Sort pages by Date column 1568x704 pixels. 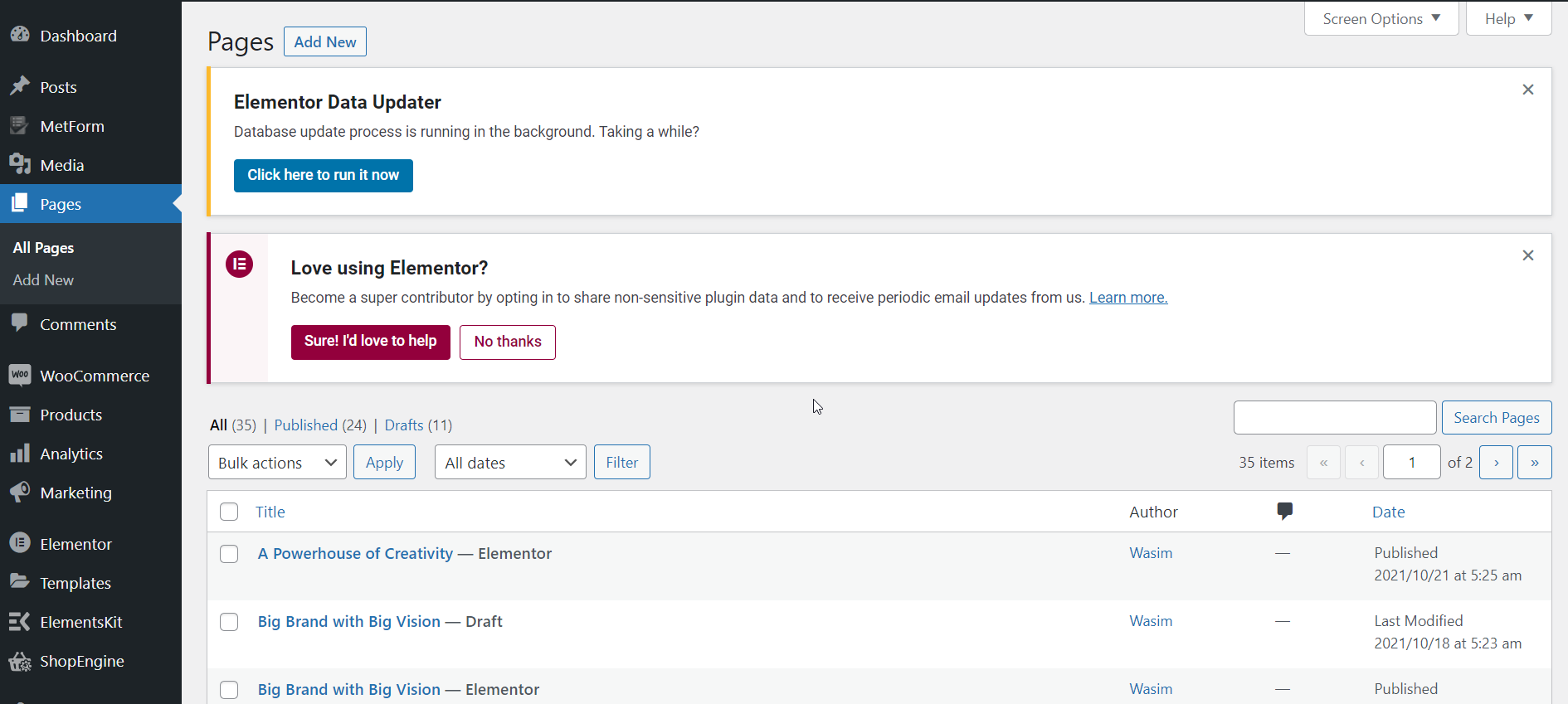click(1389, 512)
